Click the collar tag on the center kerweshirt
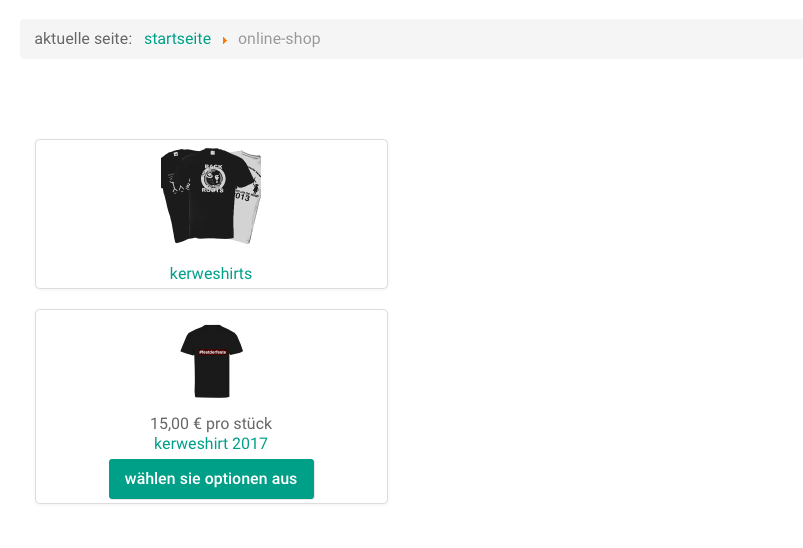 click(x=212, y=153)
